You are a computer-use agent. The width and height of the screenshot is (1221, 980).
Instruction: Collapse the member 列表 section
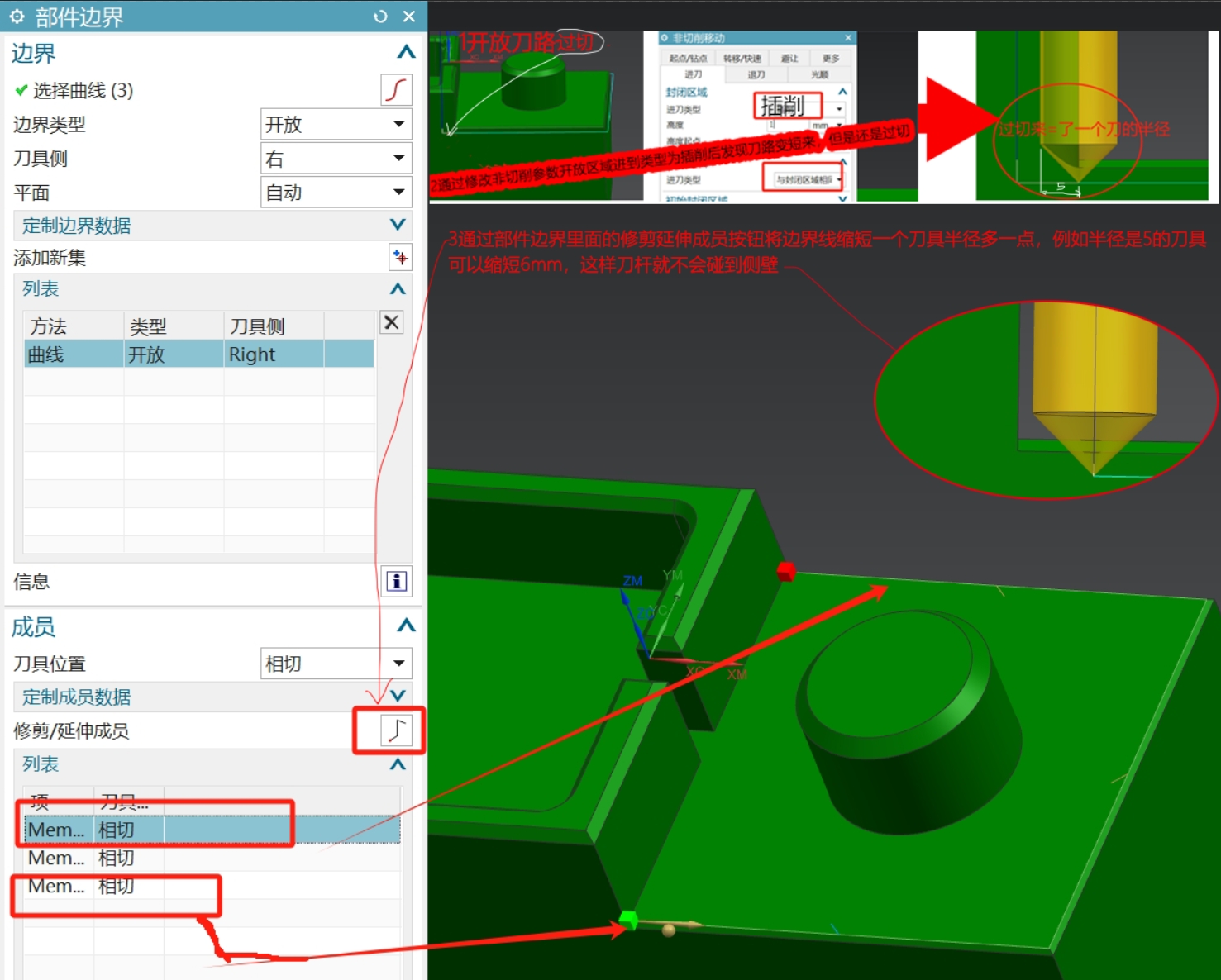[398, 764]
